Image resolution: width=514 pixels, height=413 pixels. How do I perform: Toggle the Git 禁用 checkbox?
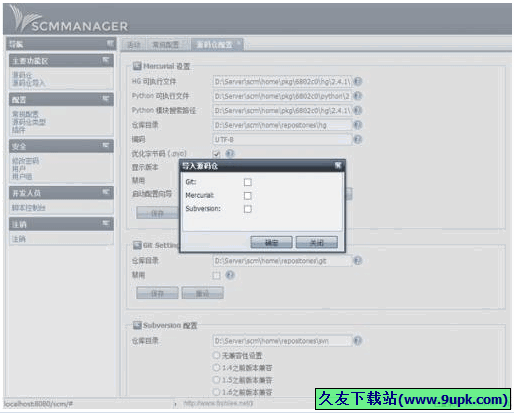point(216,275)
